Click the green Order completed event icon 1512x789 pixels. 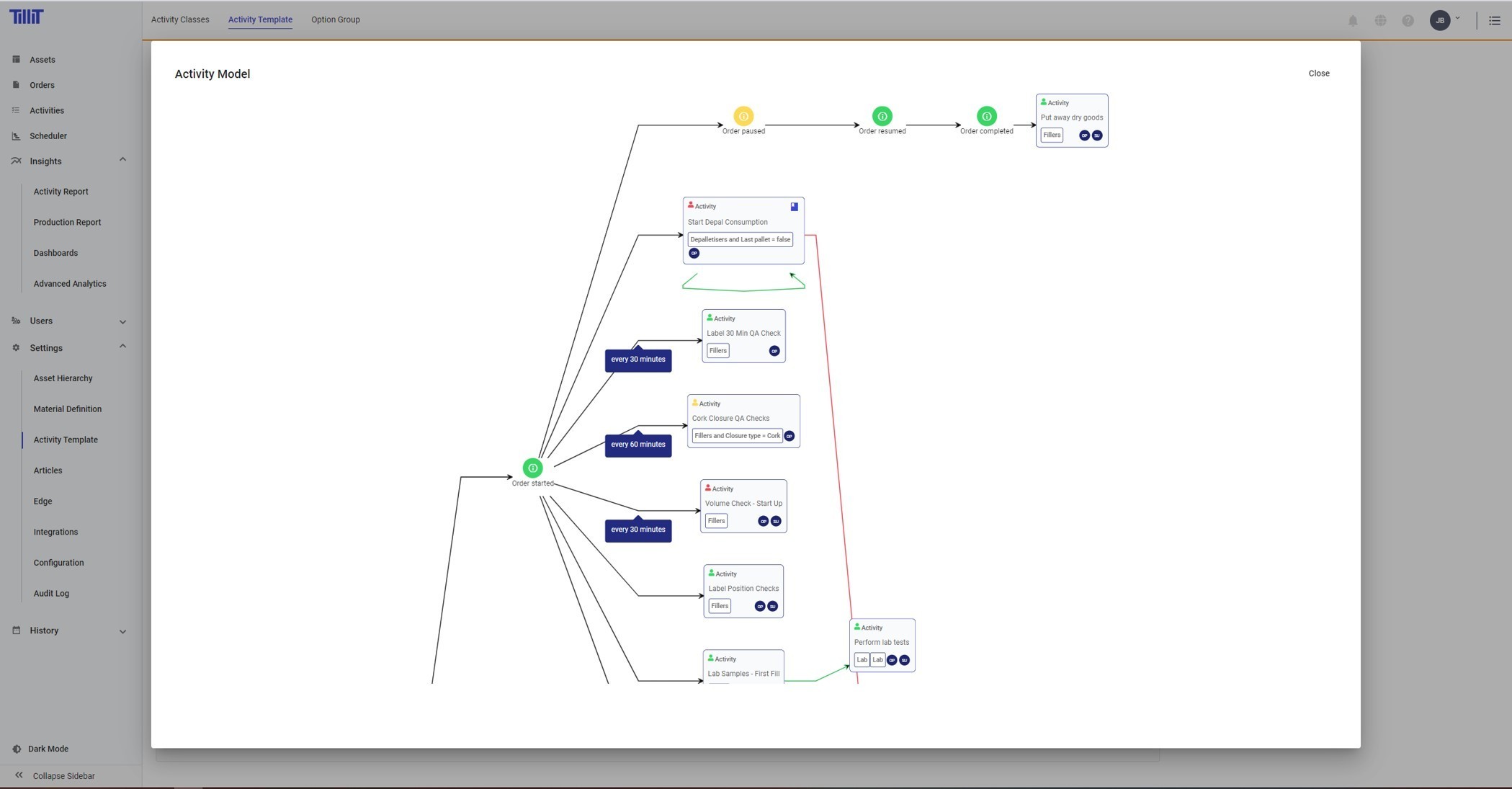[986, 116]
